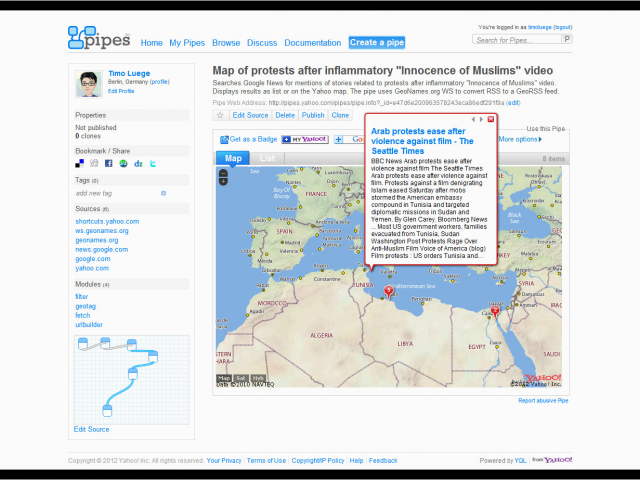Click the logout link
640x480 pixels.
tap(563, 27)
